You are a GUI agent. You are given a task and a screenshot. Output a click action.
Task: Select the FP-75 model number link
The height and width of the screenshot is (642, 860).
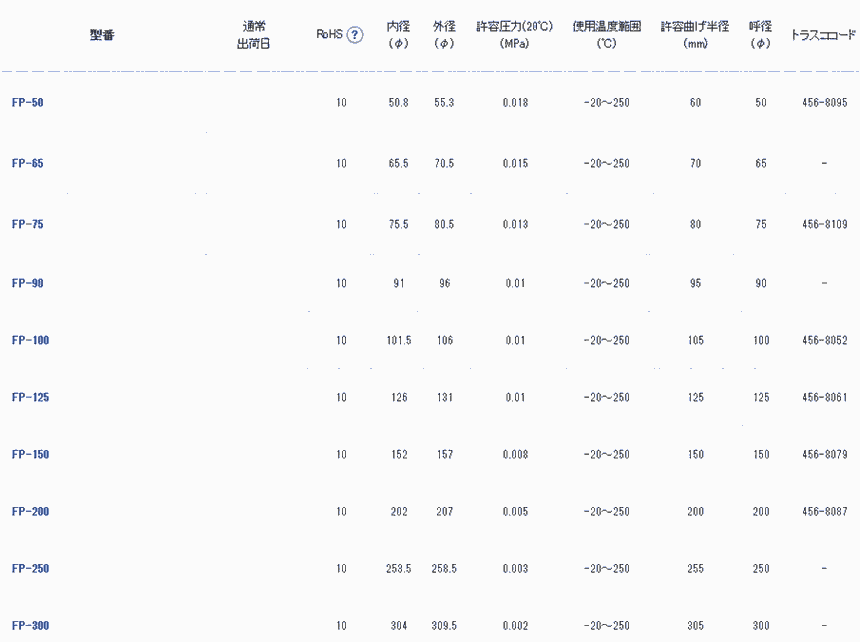tap(27, 225)
